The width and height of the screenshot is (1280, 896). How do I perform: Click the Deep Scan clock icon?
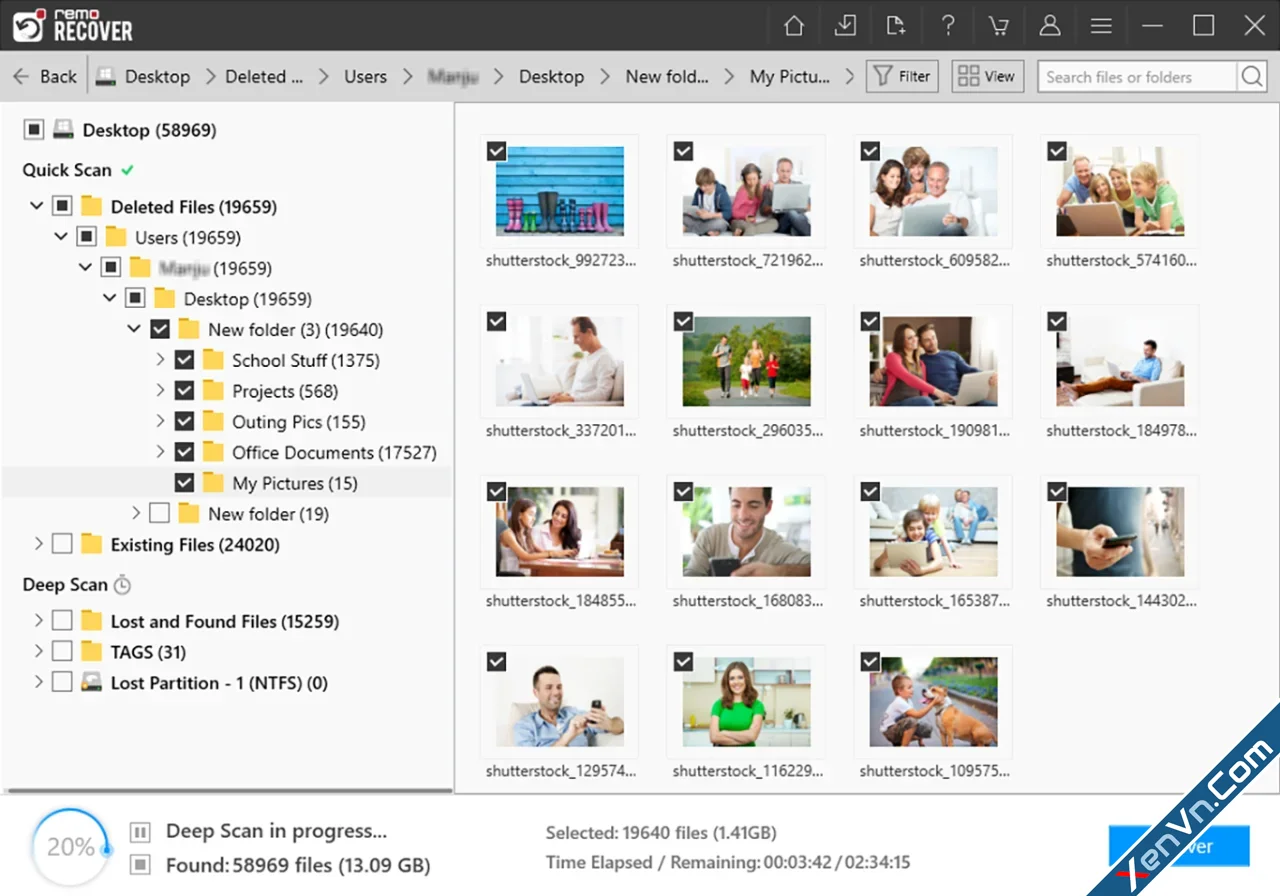[x=122, y=585]
